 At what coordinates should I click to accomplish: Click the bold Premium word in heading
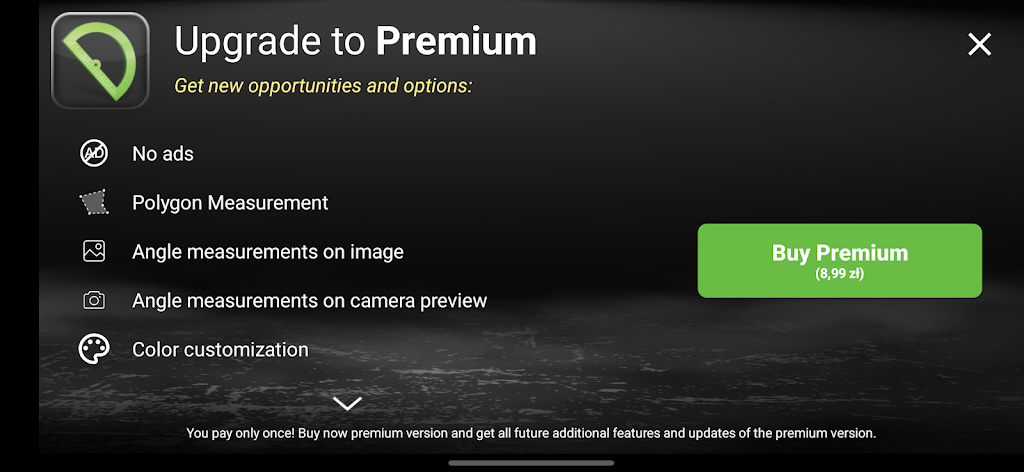456,41
